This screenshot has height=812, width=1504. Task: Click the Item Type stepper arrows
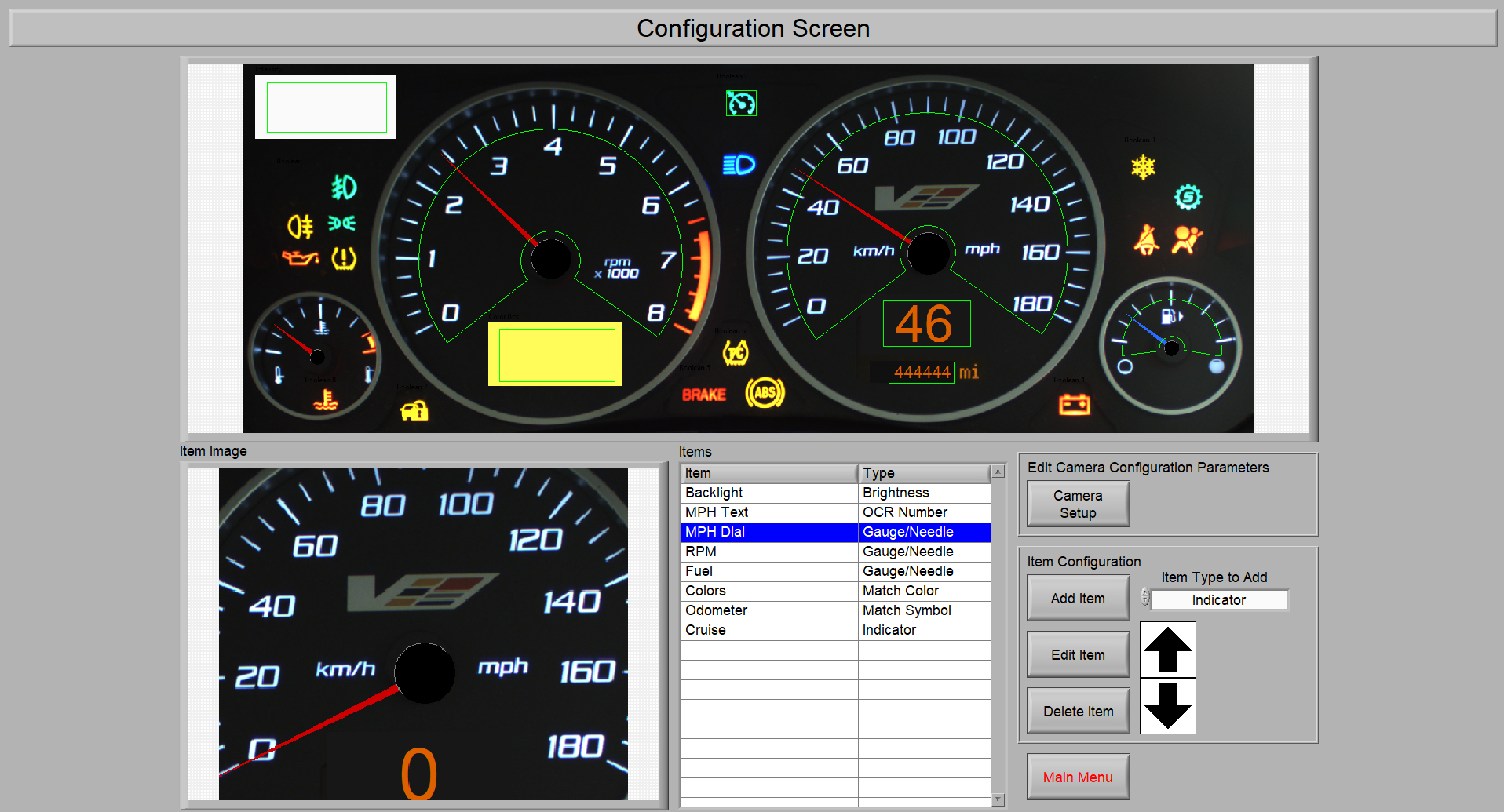click(1145, 598)
